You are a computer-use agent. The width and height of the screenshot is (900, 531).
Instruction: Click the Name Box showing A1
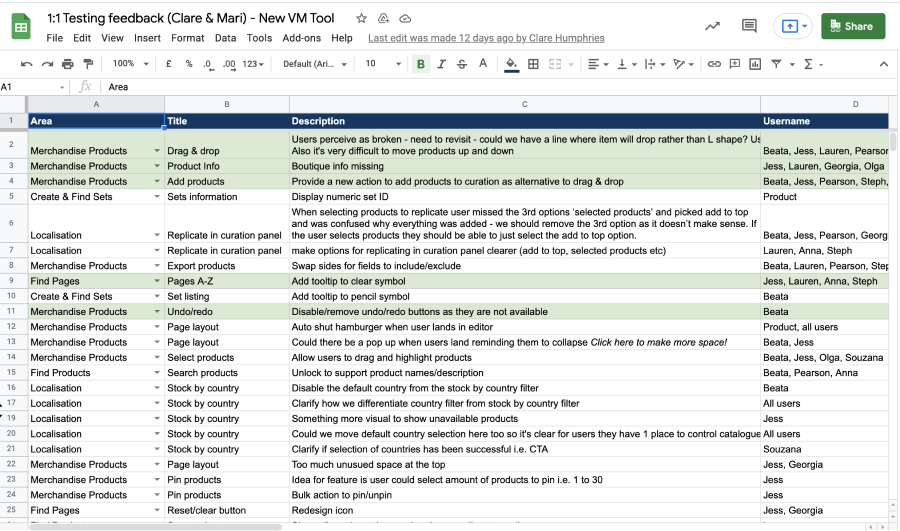pos(30,87)
